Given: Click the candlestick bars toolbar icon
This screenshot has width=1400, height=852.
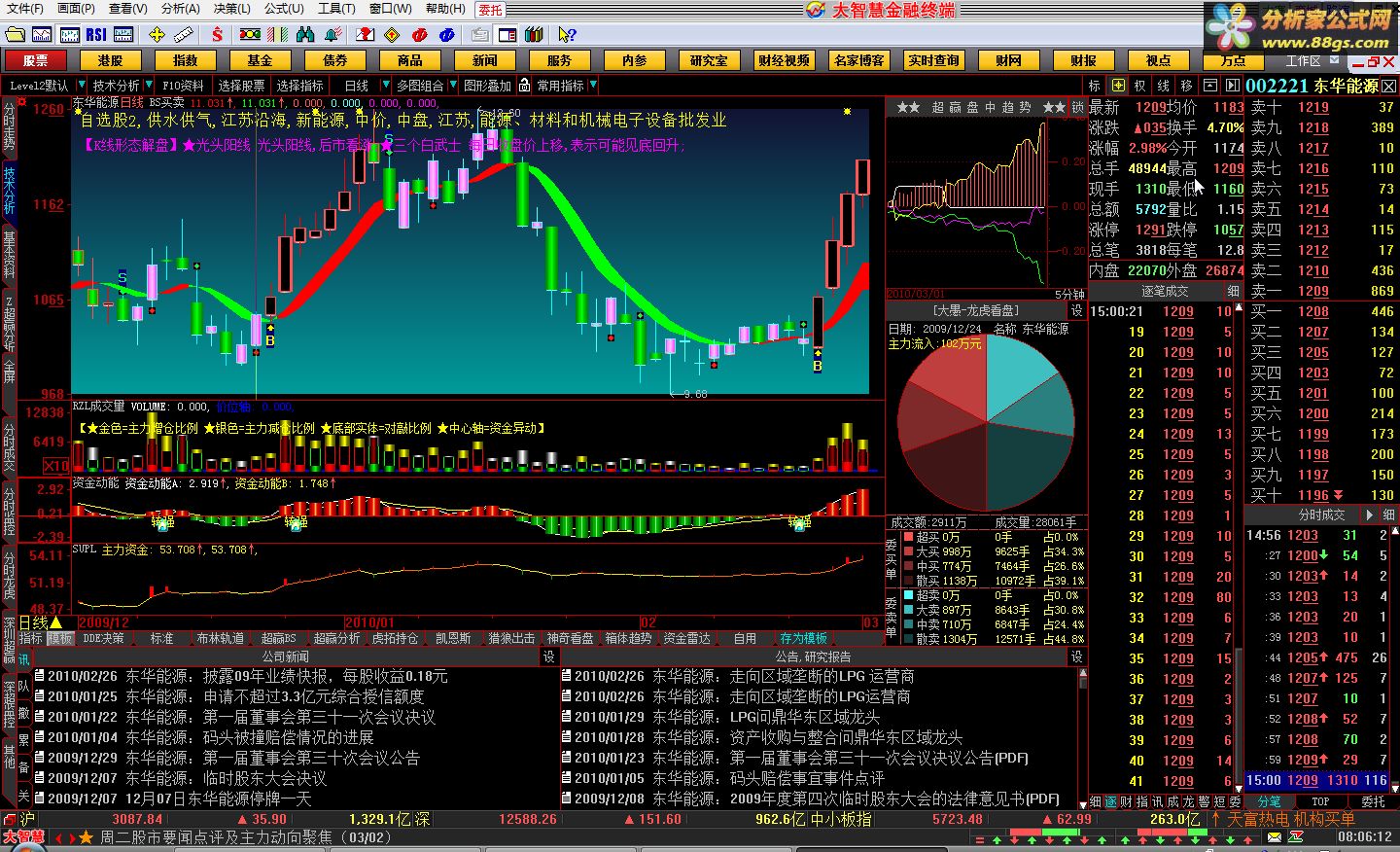Looking at the screenshot, I should pos(69,34).
